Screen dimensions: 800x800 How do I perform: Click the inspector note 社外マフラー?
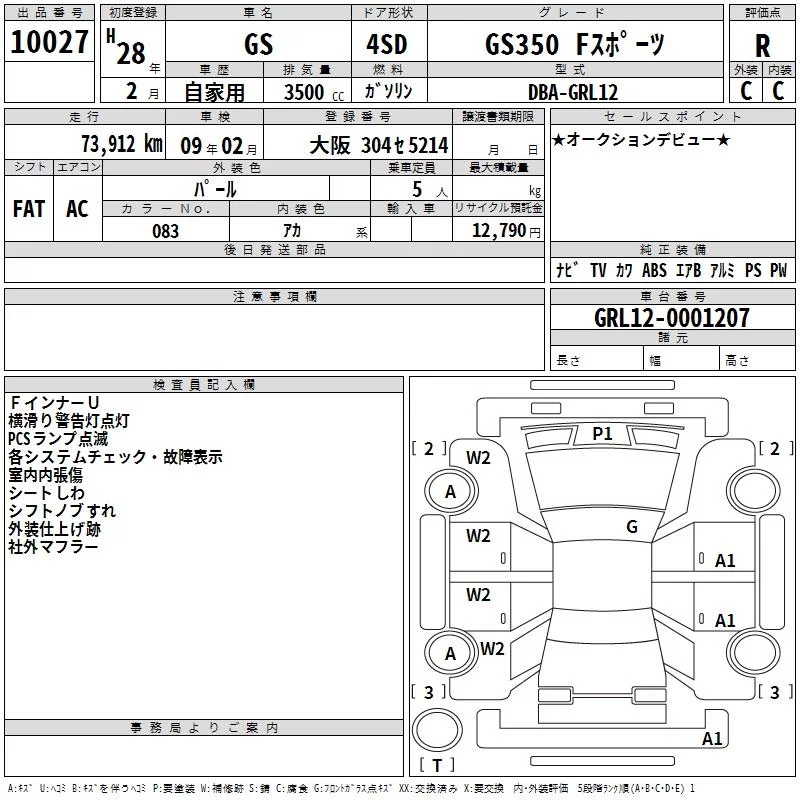(53, 547)
